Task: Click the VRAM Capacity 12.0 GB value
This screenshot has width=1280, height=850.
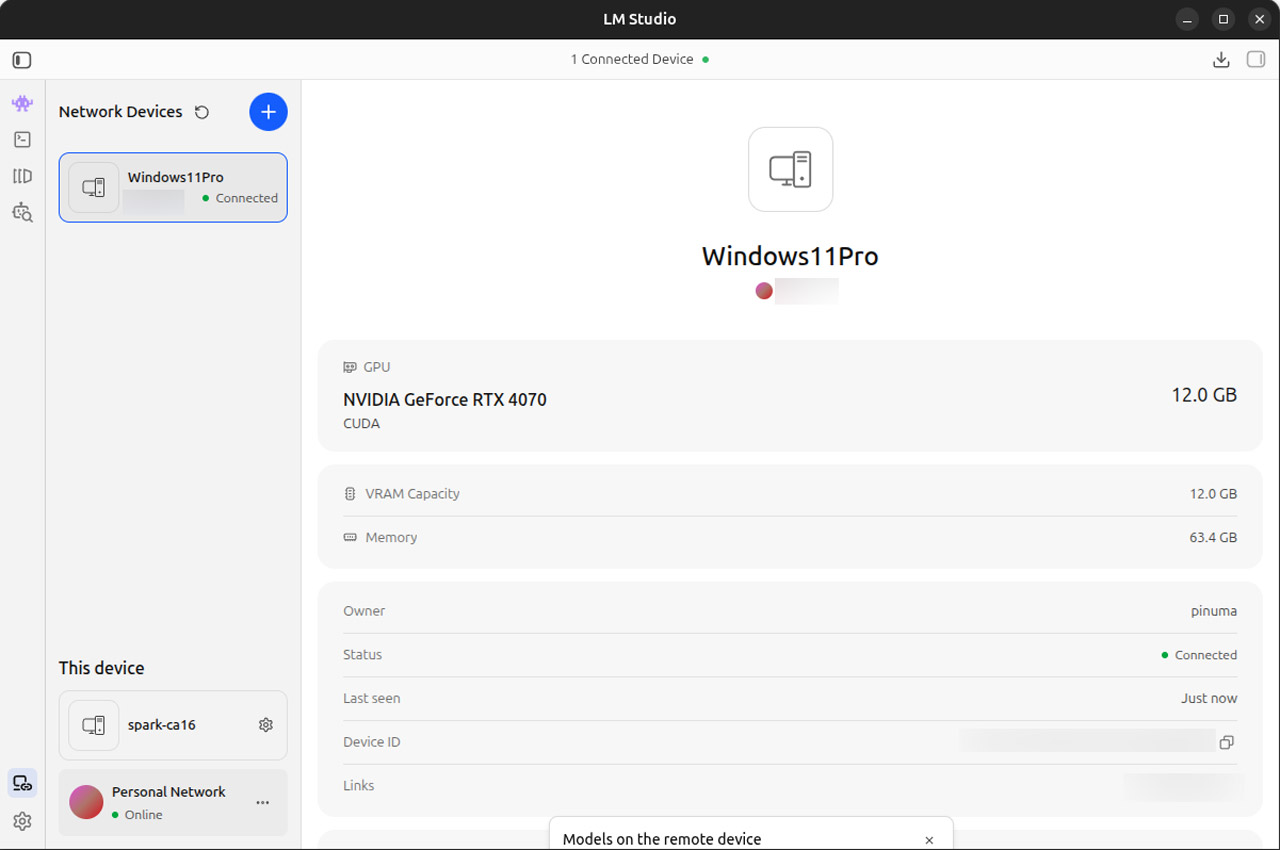Action: pyautogui.click(x=1213, y=494)
